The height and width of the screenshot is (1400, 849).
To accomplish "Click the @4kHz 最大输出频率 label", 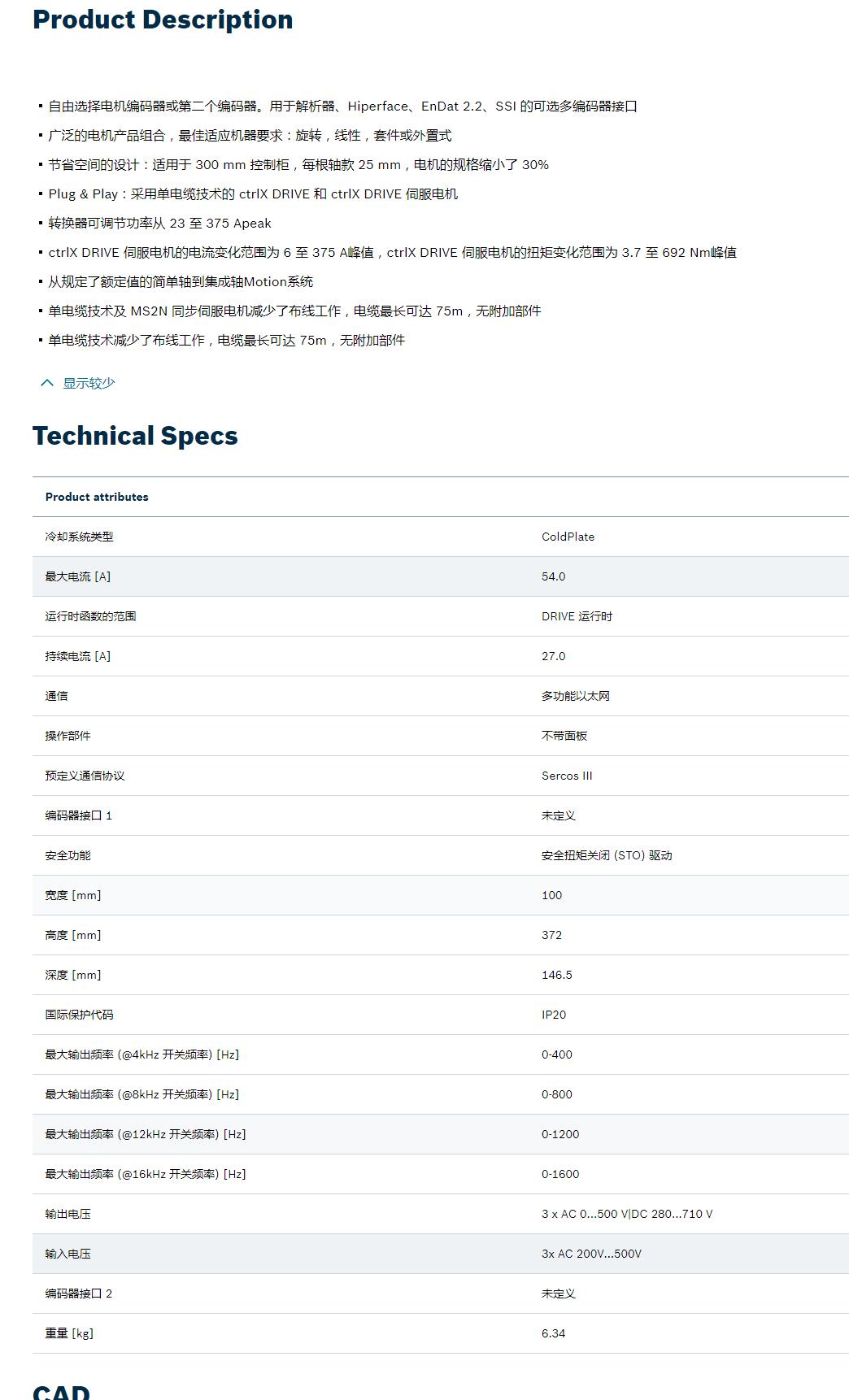I will (142, 1054).
